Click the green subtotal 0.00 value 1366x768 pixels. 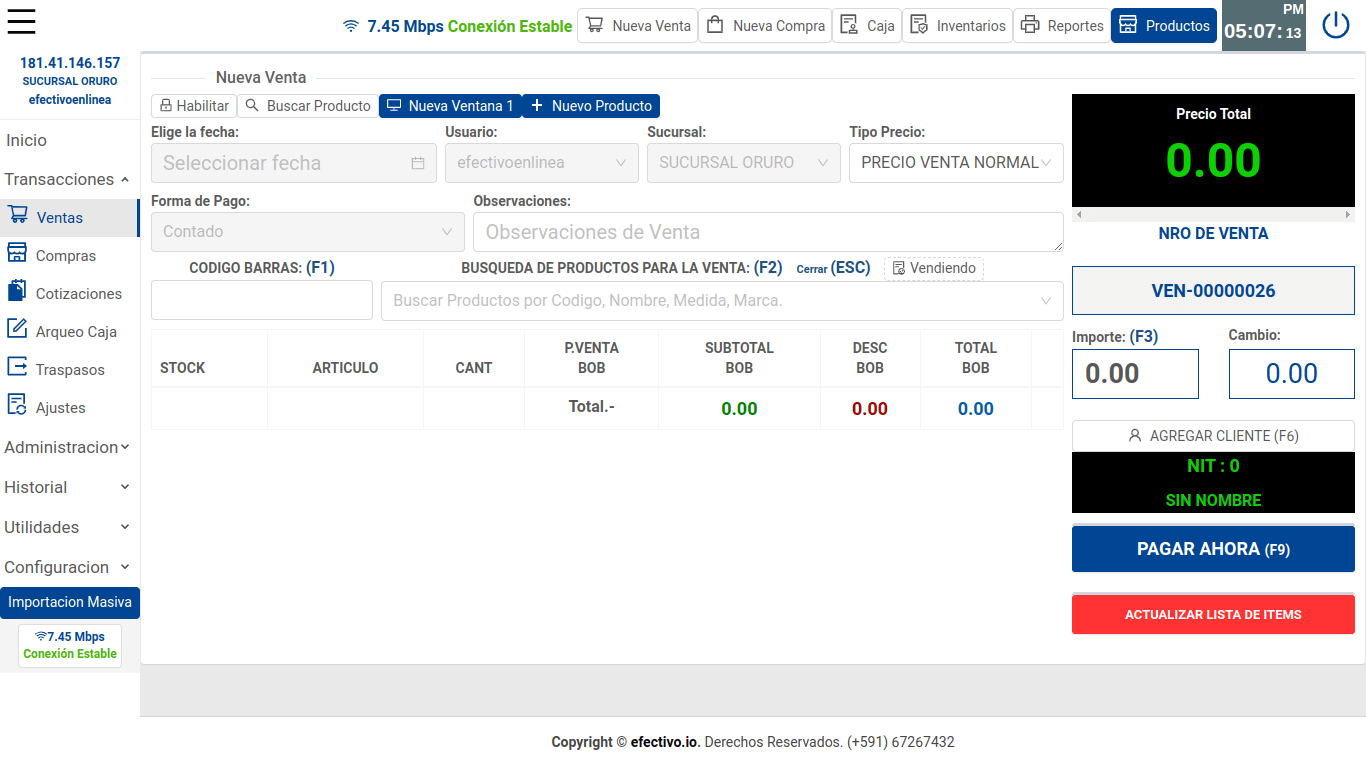[x=739, y=408]
